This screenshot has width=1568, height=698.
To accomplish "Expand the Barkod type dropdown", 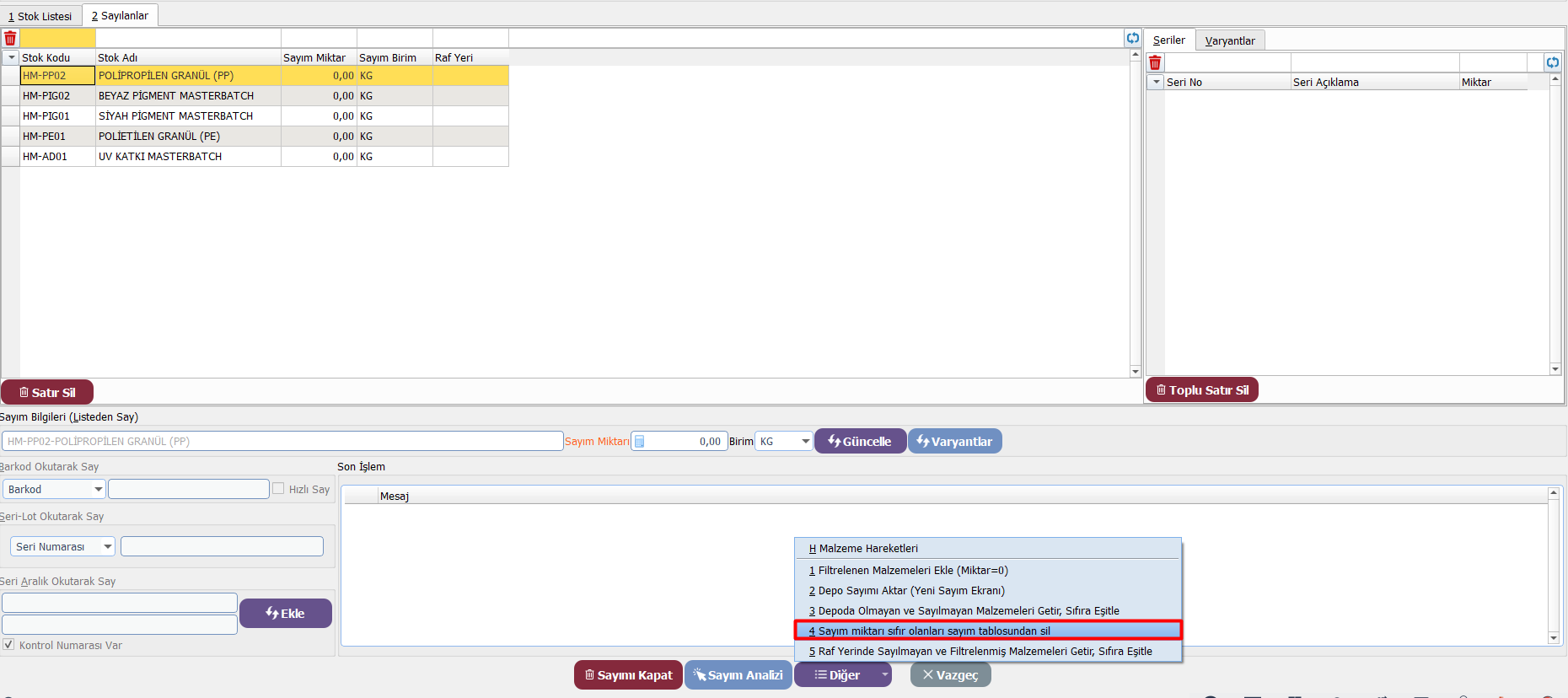I will [x=99, y=490].
